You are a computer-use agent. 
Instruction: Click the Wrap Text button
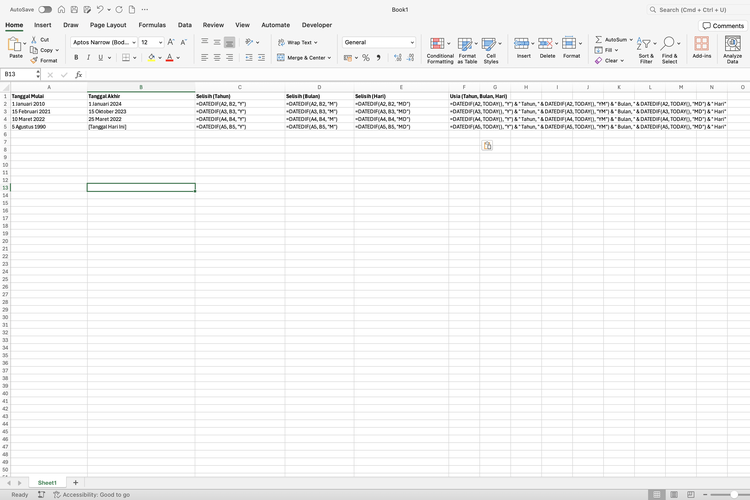click(297, 42)
